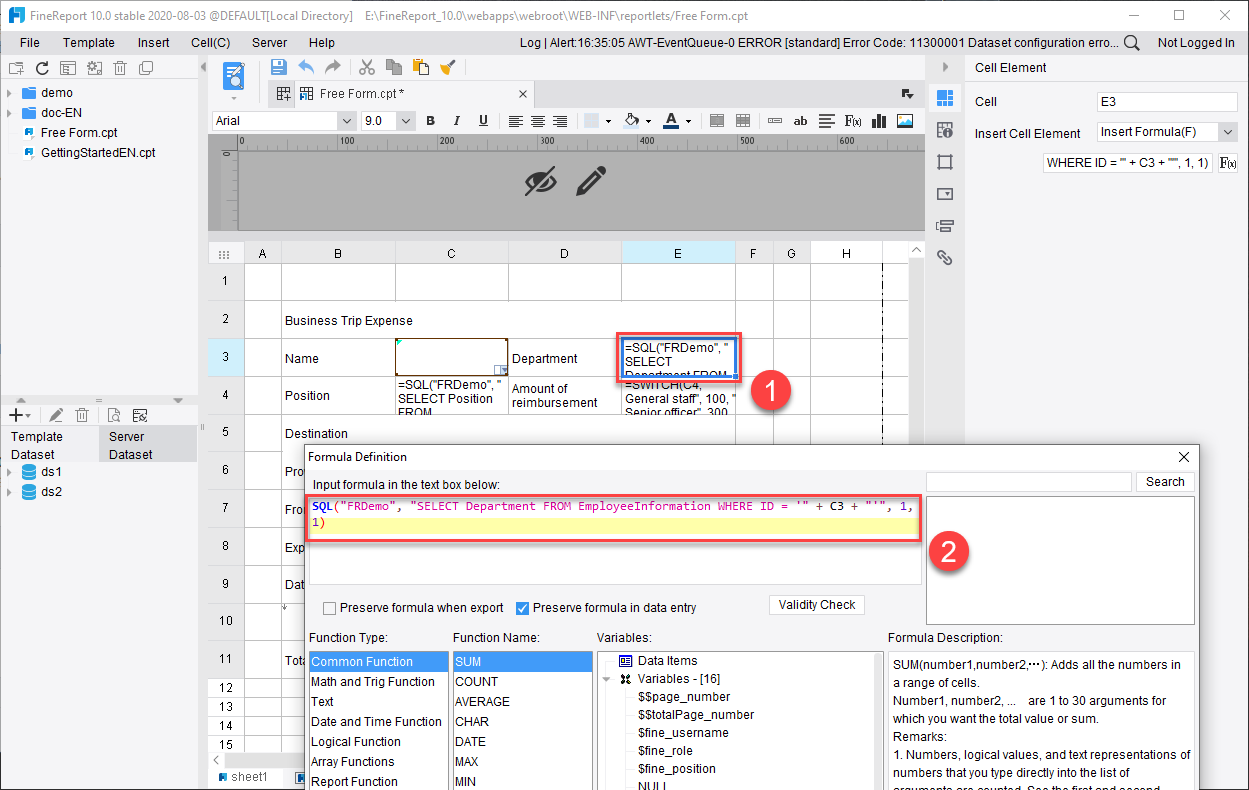Screen dimensions: 1249x790
Task: Click the Copy icon in toolbar
Action: (394, 67)
